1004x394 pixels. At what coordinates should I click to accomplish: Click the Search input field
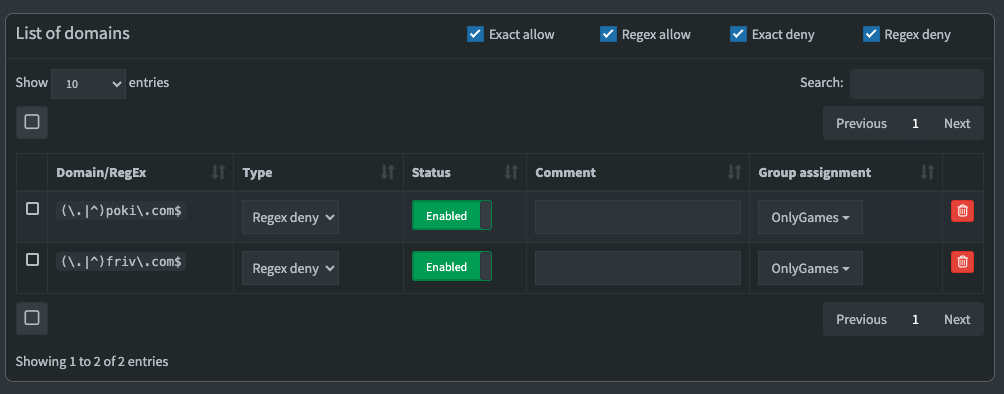916,84
